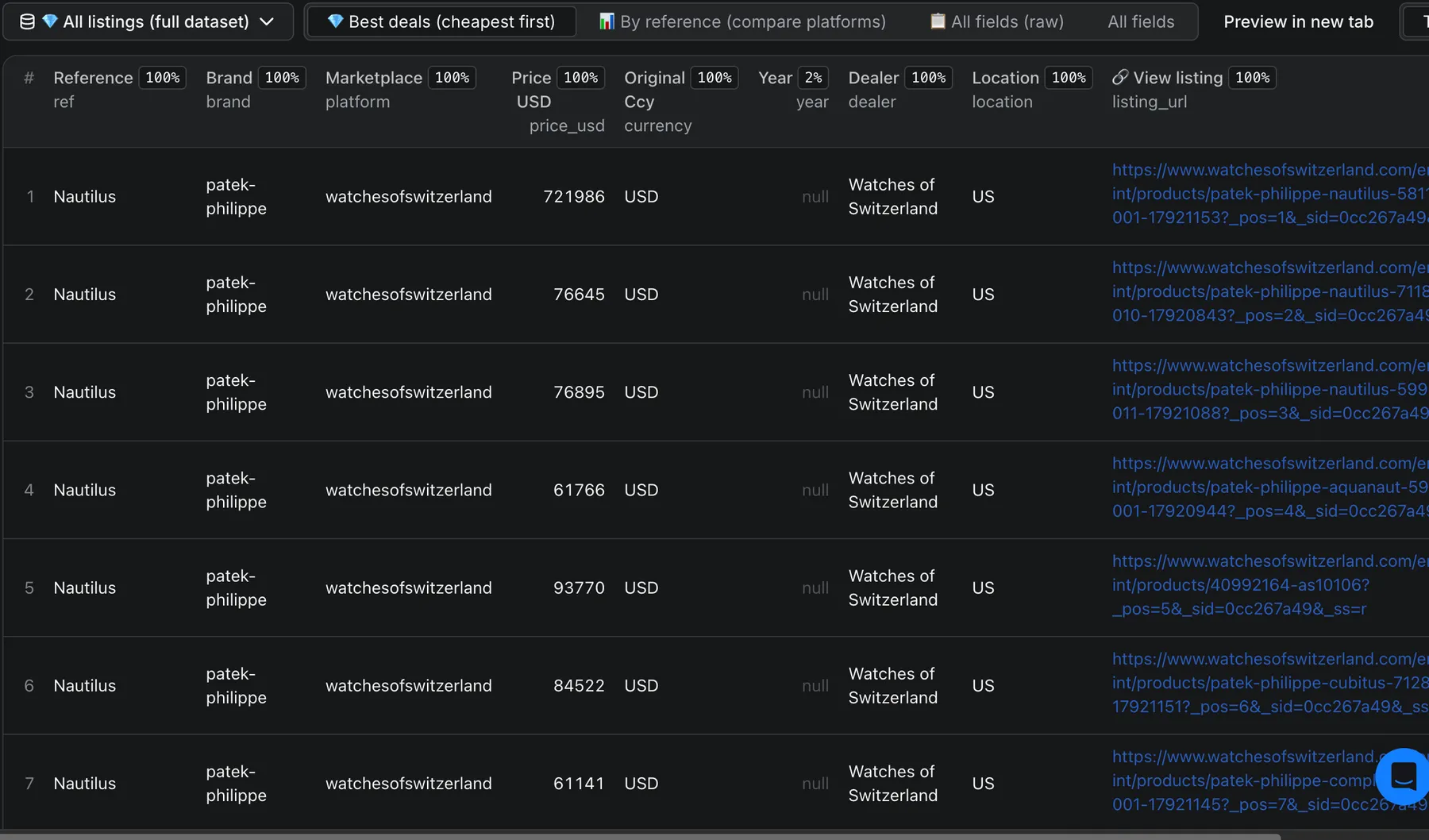Click the Brand column header
1429x840 pixels.
pyautogui.click(x=229, y=78)
